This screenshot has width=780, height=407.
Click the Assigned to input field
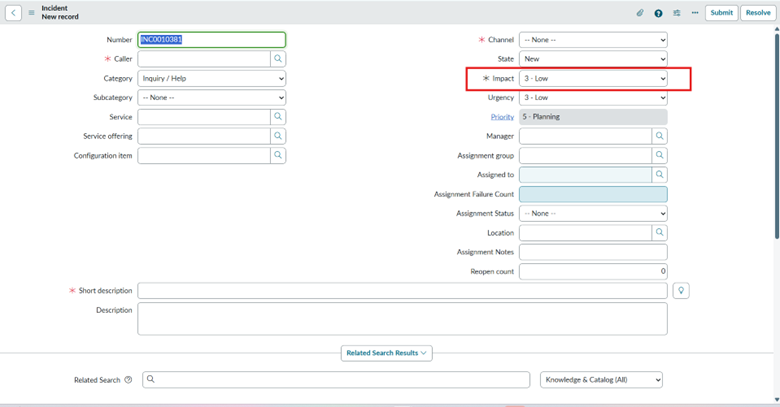coord(585,175)
